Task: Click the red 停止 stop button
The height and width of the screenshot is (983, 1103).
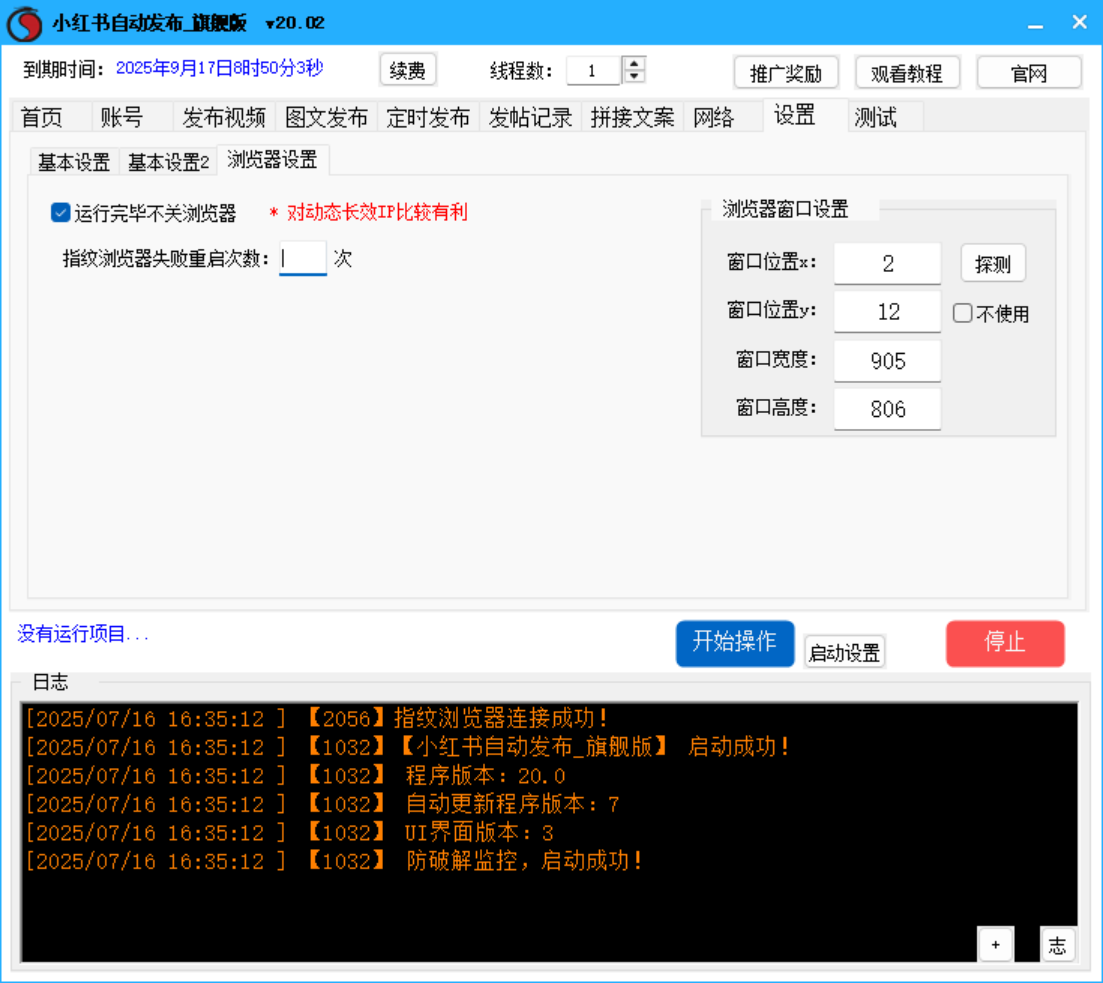Action: click(x=1005, y=643)
